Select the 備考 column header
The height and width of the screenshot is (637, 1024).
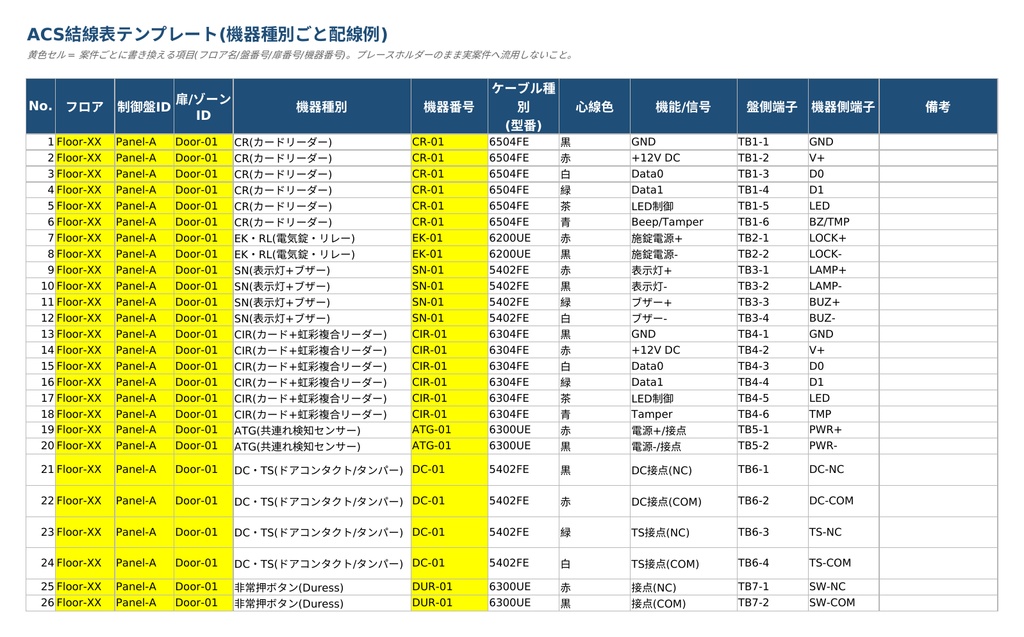point(938,106)
